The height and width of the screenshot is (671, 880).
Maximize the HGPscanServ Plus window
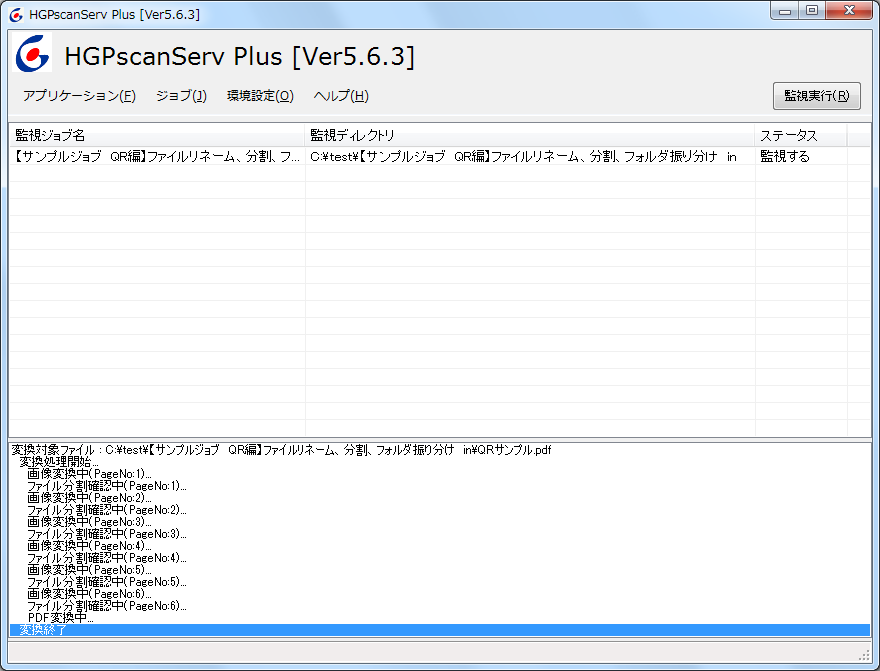pos(812,11)
